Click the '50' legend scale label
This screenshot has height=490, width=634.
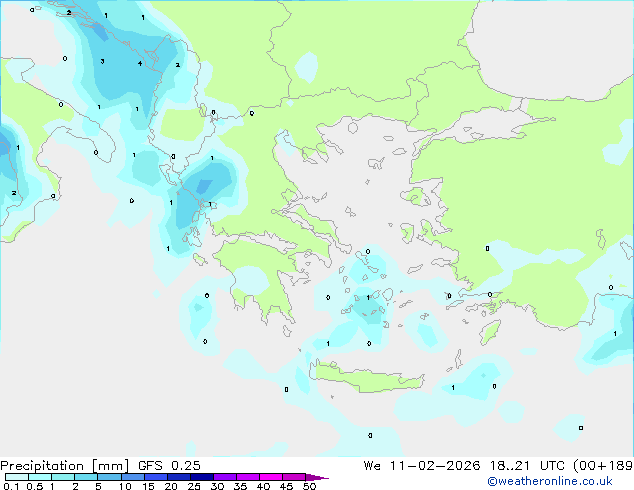click(309, 486)
